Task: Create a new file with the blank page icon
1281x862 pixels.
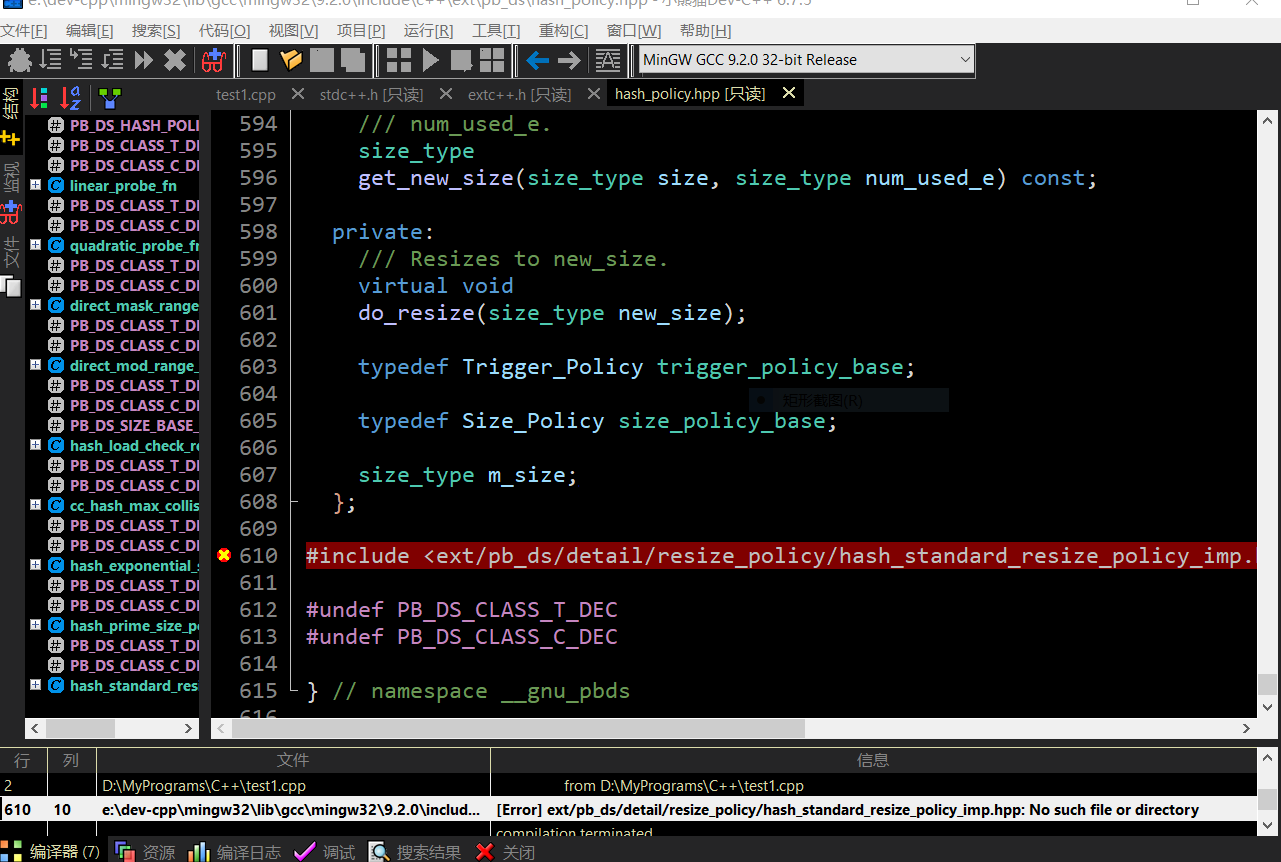Action: point(260,60)
